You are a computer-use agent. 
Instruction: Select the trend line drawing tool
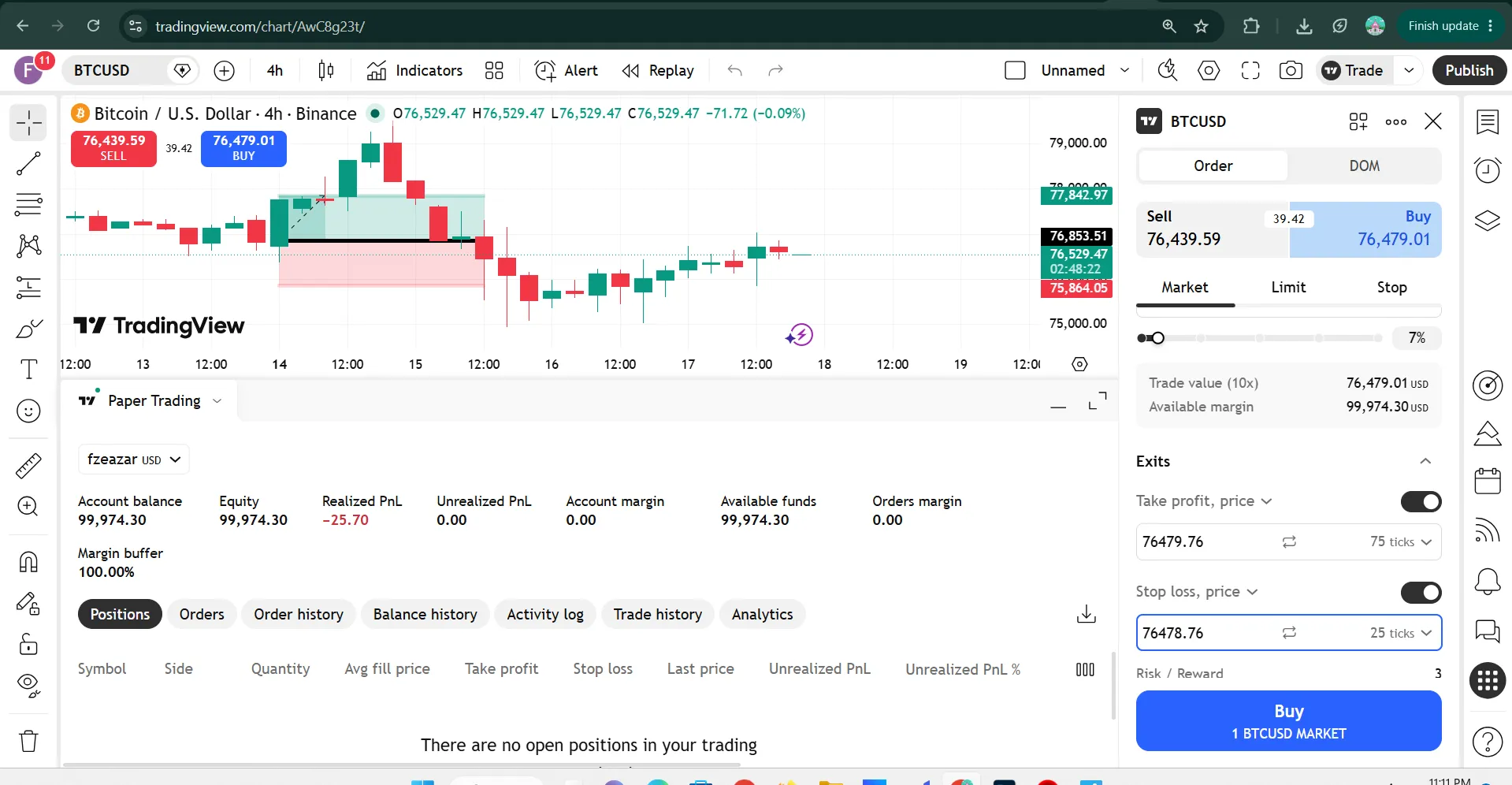click(28, 164)
